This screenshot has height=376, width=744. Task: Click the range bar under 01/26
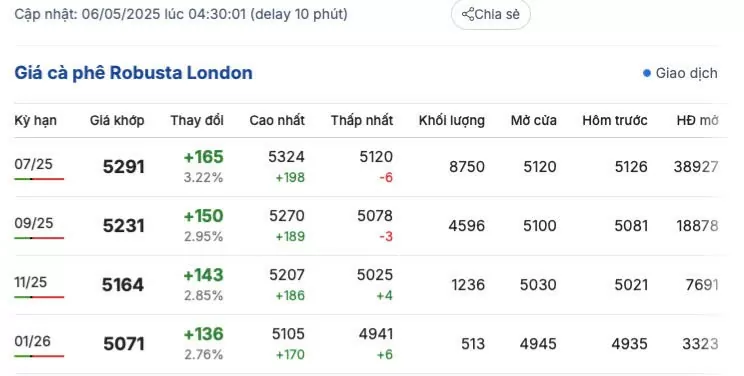[x=39, y=356]
